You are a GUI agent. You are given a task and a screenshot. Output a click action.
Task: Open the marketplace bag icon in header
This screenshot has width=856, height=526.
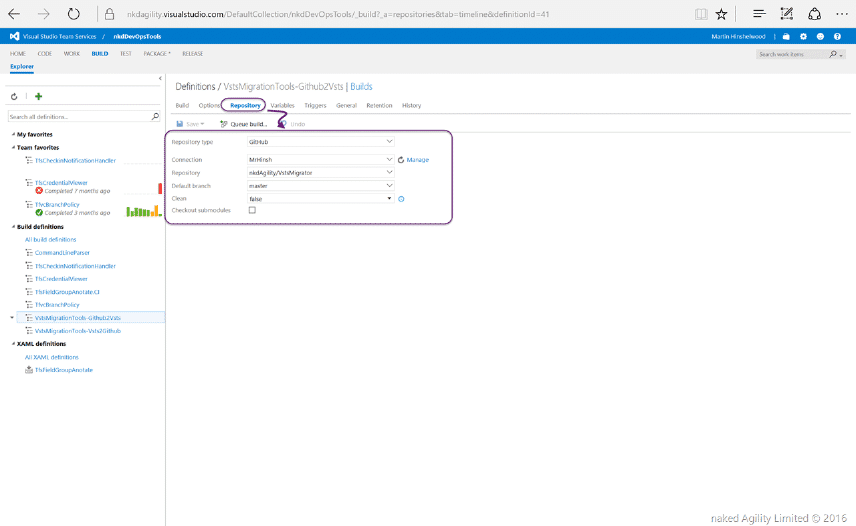pos(786,37)
